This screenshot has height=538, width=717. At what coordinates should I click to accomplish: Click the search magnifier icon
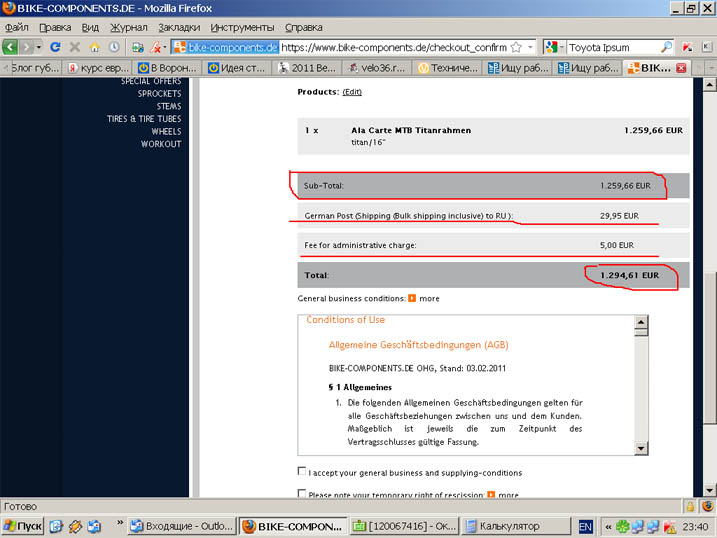[667, 47]
